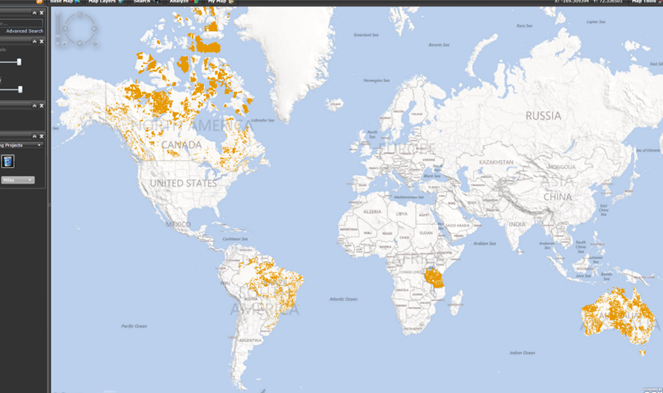
Task: Close the top search panel
Action: 41,13
